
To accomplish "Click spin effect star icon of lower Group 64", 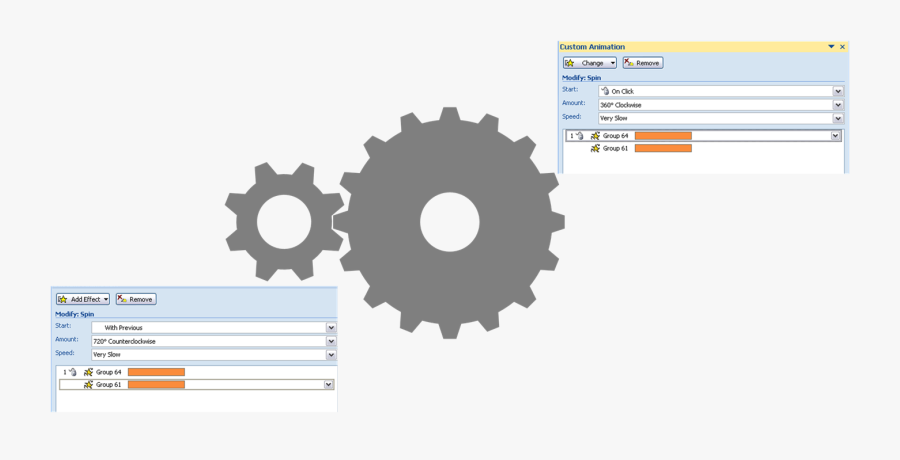I will pos(88,372).
